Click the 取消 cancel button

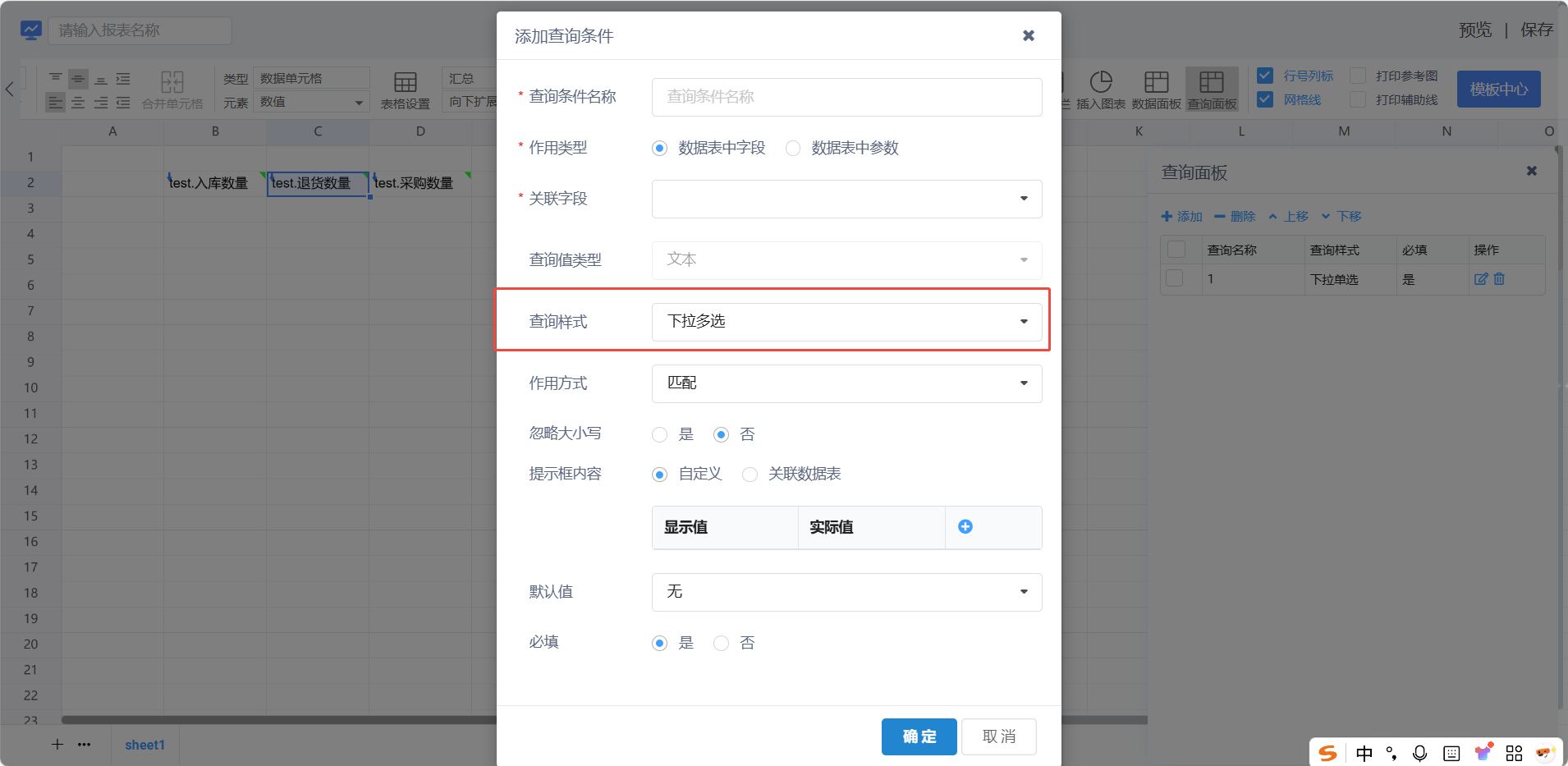998,736
